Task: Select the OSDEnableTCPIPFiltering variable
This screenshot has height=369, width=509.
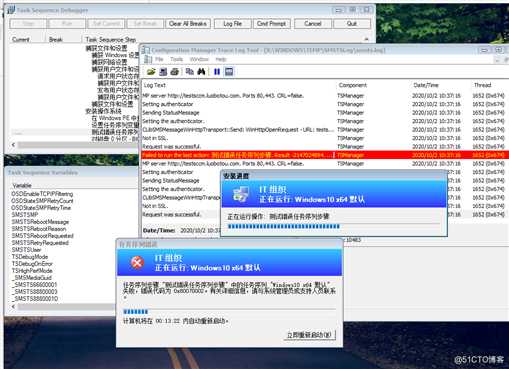Action: click(42, 194)
